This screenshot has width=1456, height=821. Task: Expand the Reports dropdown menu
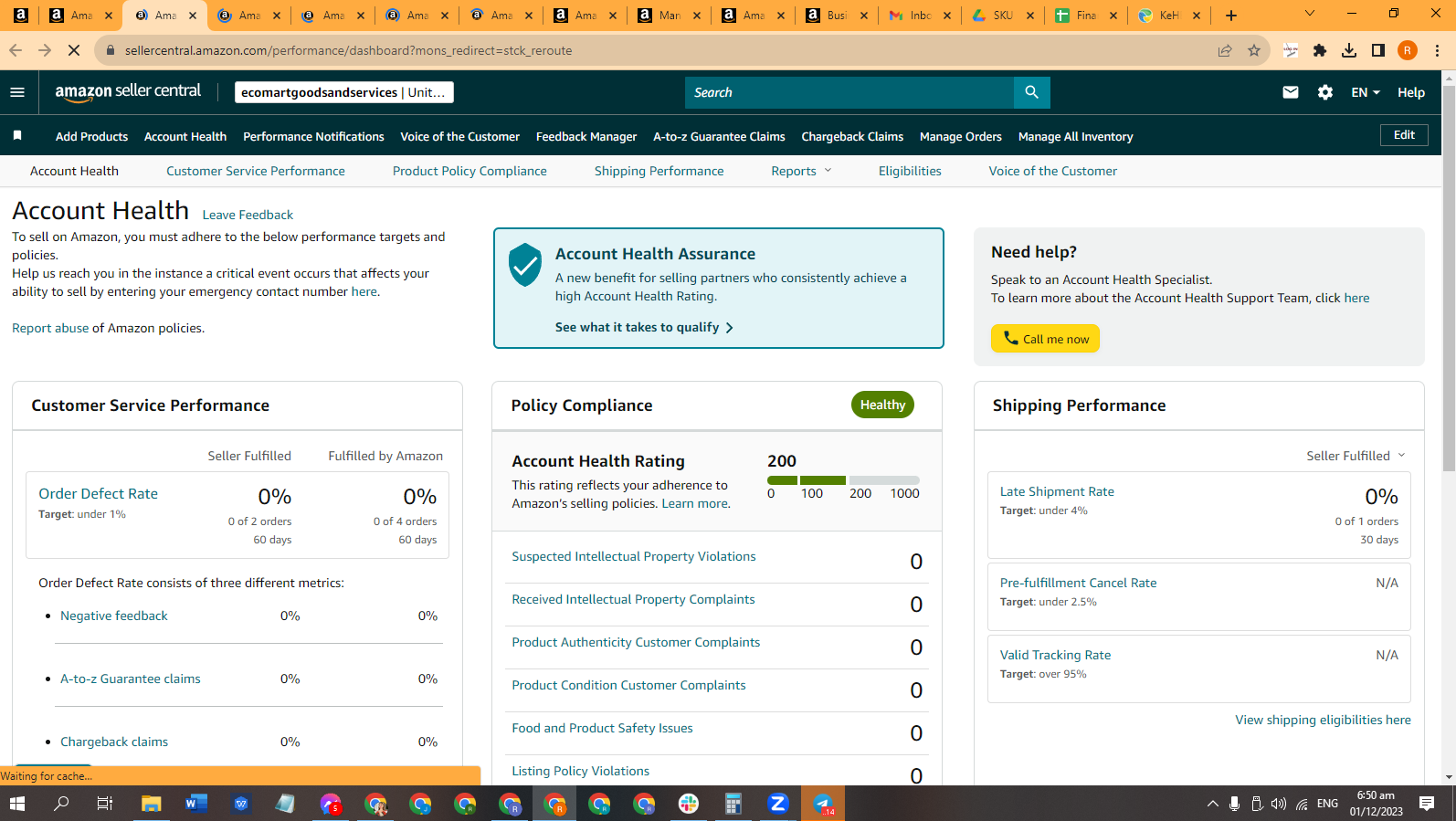802,171
